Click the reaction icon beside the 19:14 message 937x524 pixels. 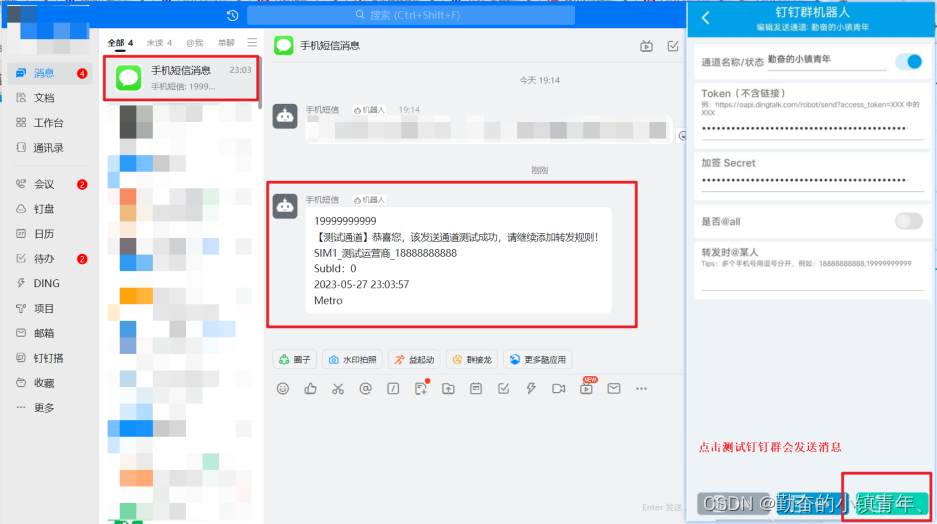(682, 136)
